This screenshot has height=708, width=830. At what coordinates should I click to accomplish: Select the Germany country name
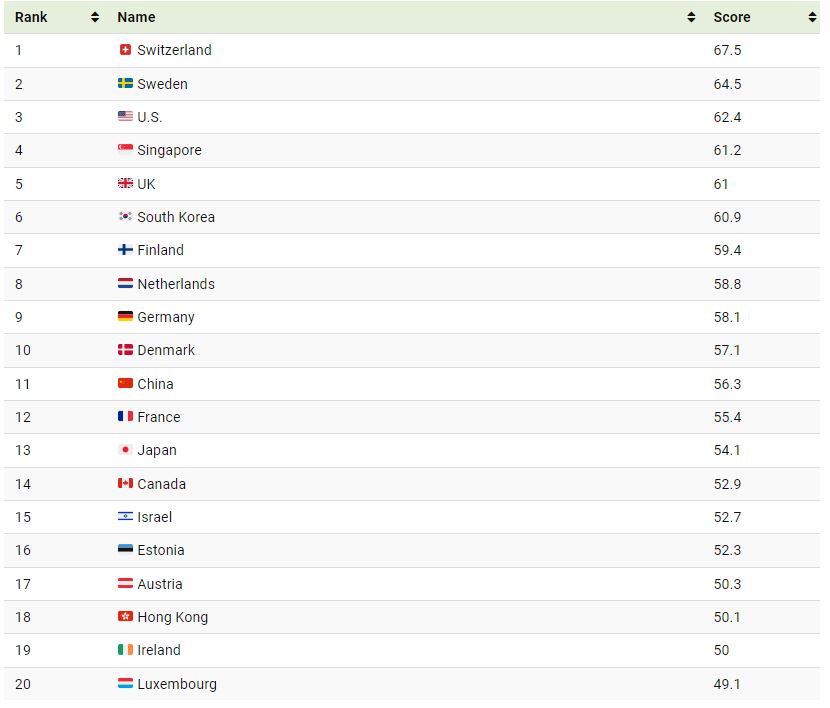pos(166,317)
